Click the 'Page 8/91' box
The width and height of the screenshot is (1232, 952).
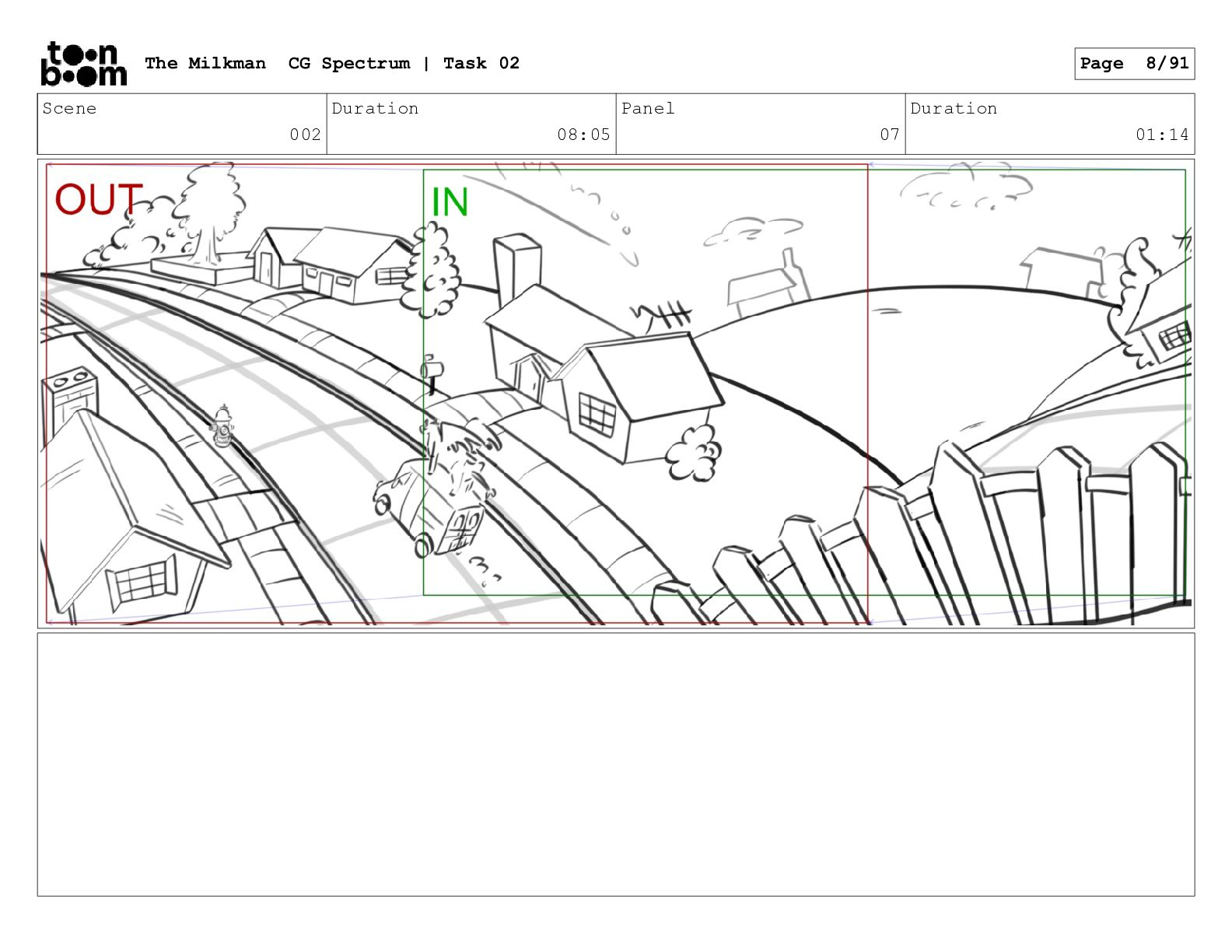tap(1134, 64)
